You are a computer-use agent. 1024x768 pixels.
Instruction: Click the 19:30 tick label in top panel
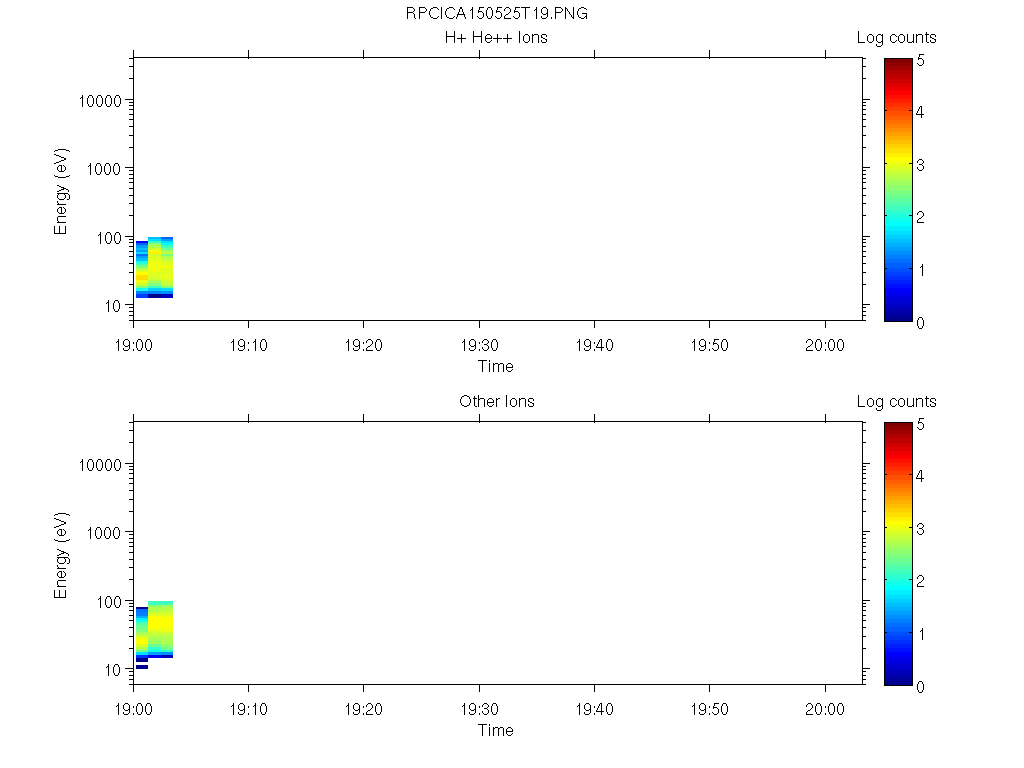(479, 345)
